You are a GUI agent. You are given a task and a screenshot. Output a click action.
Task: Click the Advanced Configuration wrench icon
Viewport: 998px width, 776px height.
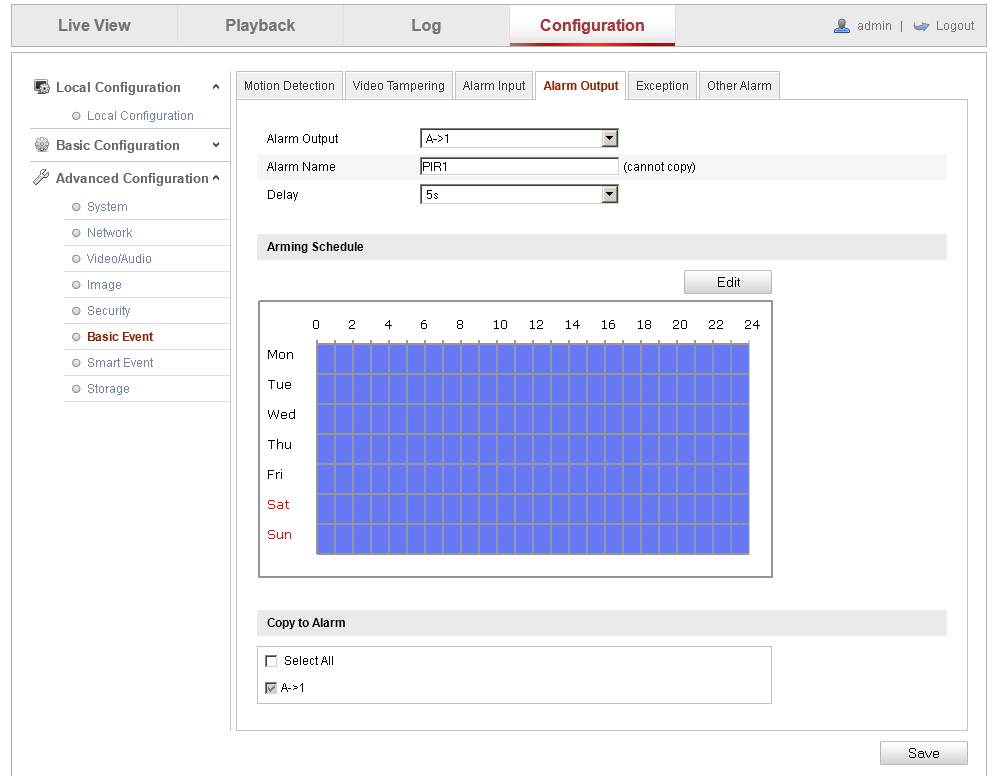click(42, 178)
